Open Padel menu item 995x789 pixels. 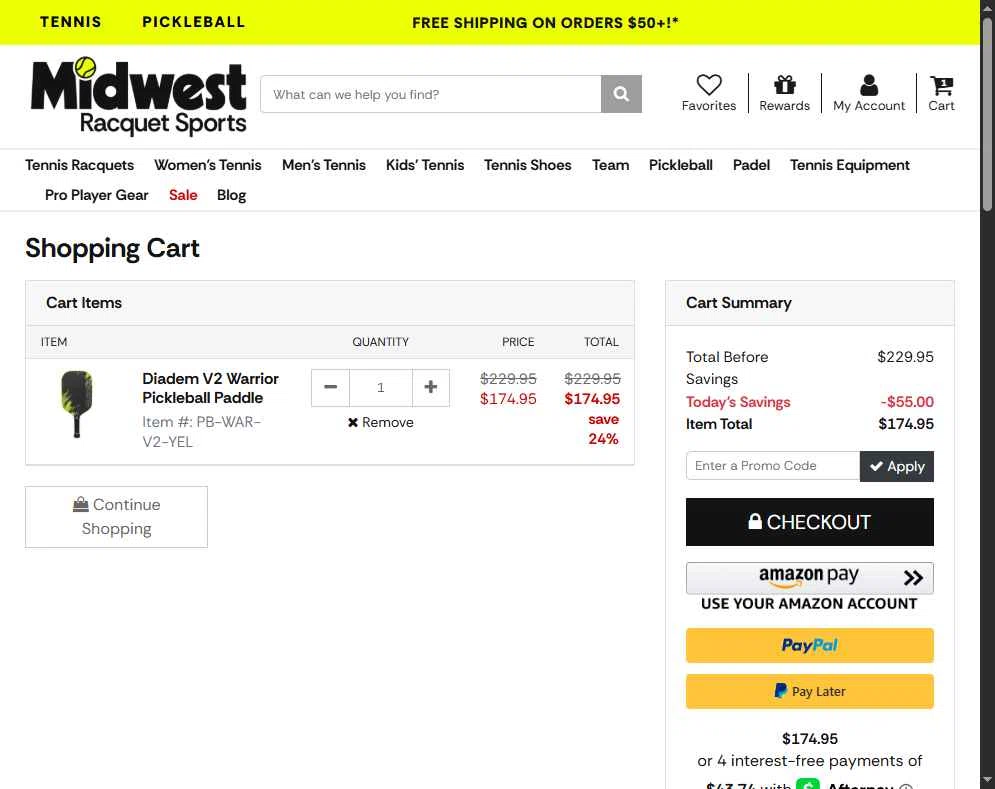(751, 165)
